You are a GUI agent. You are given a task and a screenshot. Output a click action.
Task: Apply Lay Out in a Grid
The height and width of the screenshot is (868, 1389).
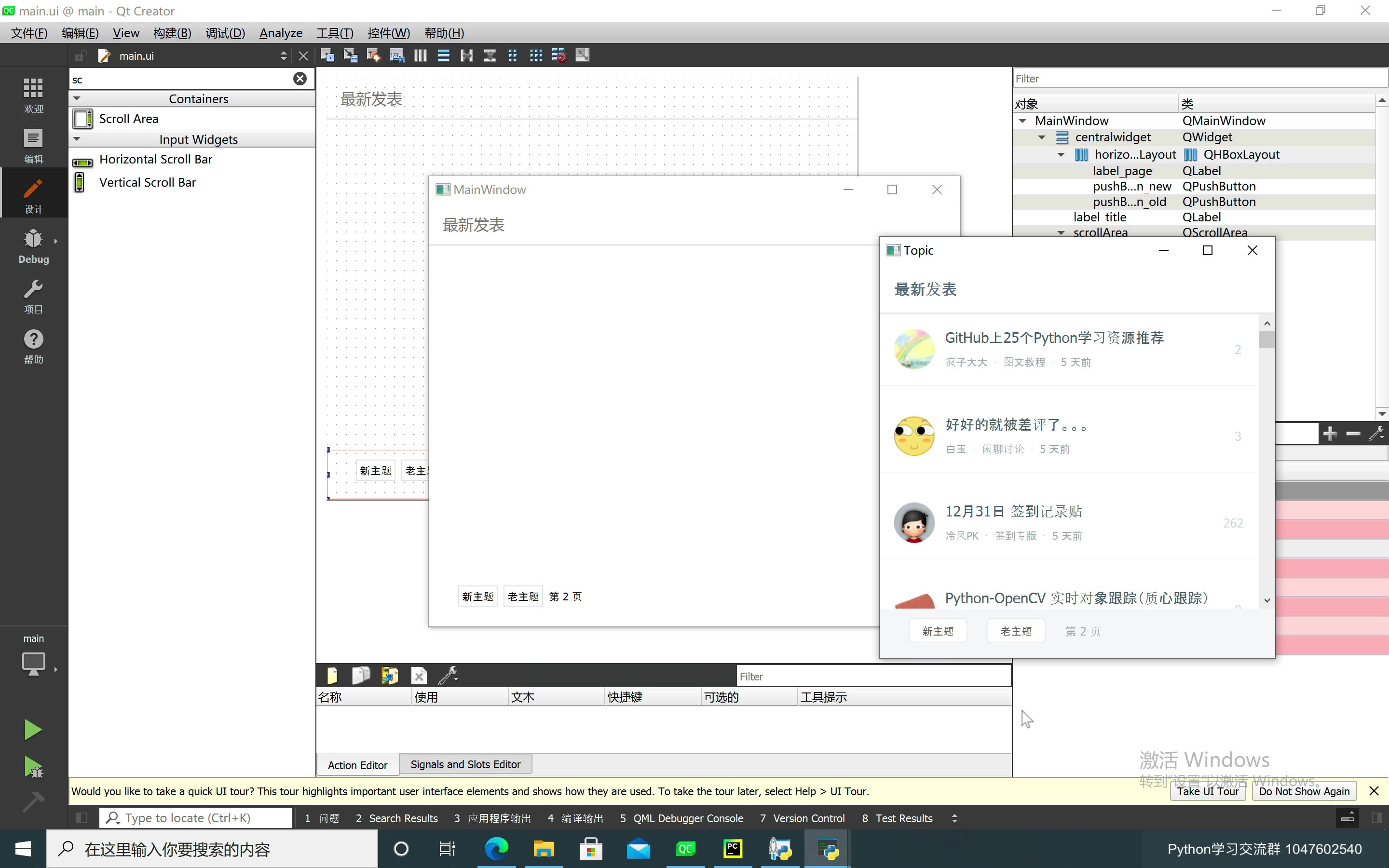tap(536, 55)
